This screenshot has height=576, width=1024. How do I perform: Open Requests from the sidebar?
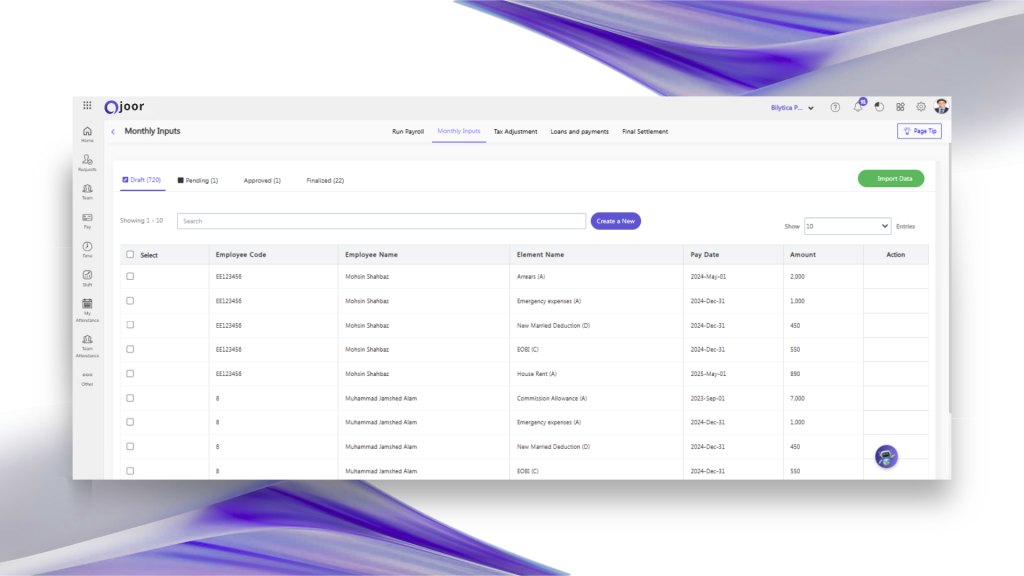pos(87,161)
